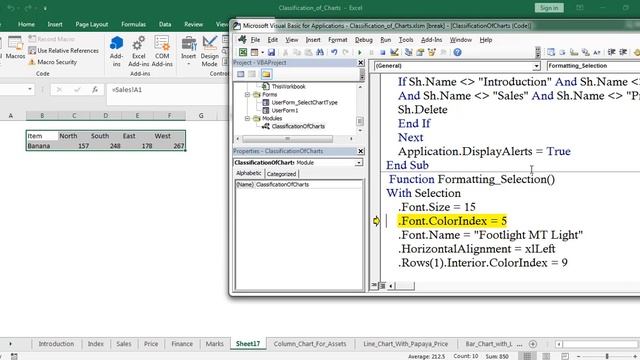The width and height of the screenshot is (640, 360).
Task: Close the Project - VBAProject pane
Action: 361,62
